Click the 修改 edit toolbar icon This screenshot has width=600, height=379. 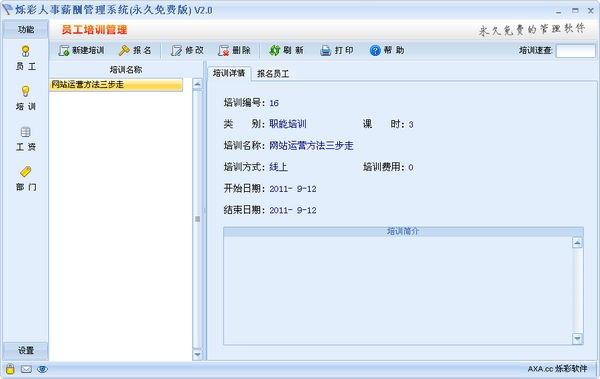176,50
